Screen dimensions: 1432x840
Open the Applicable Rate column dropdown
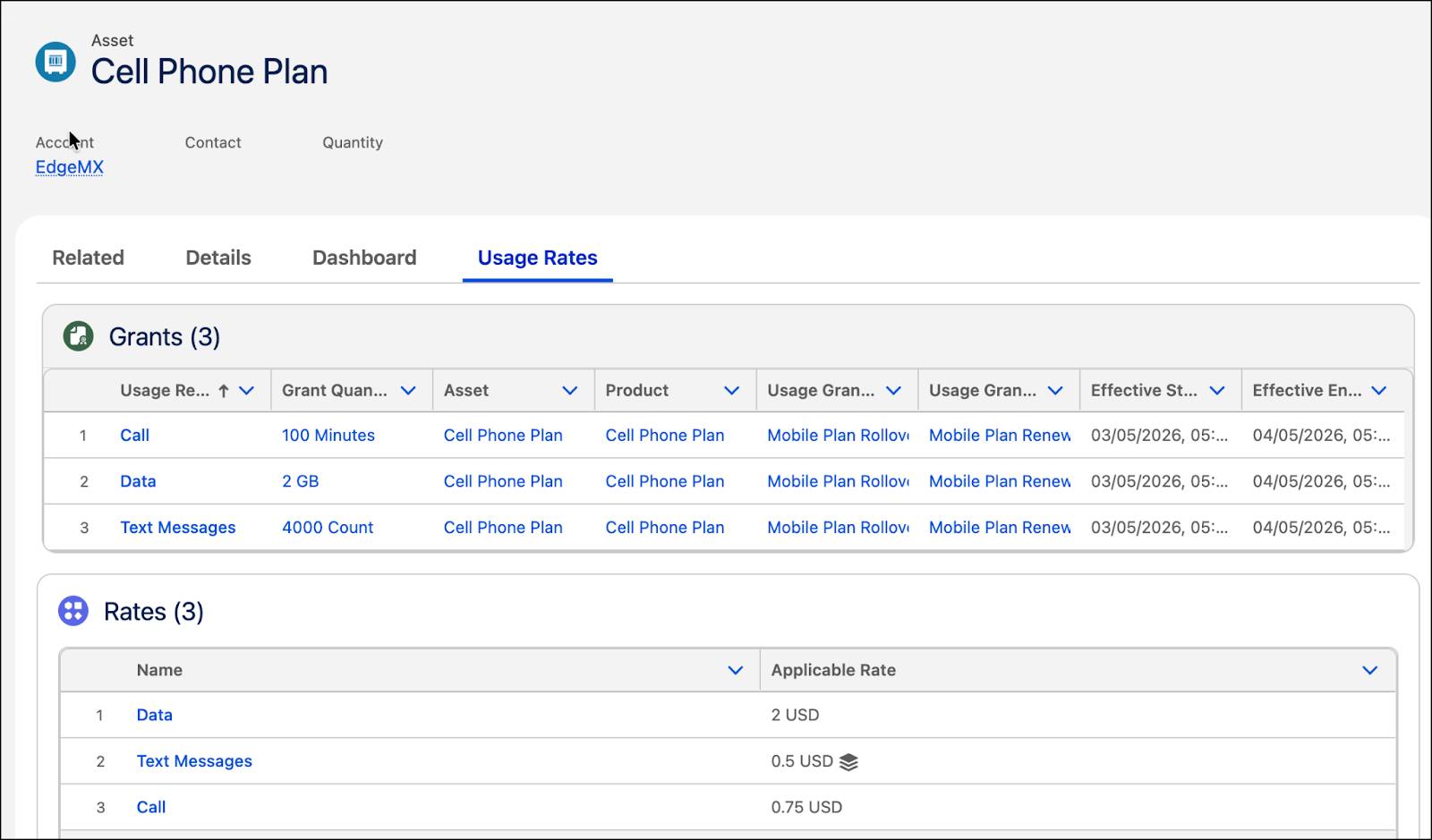pos(1370,670)
